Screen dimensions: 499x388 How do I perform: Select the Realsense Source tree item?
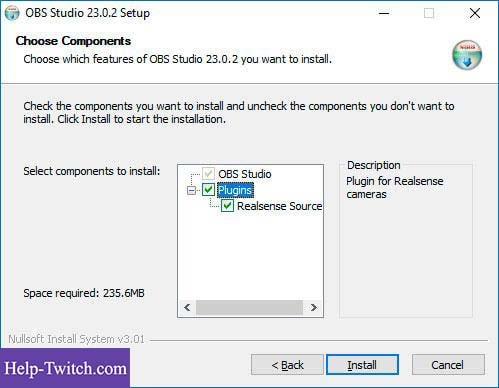(x=279, y=206)
